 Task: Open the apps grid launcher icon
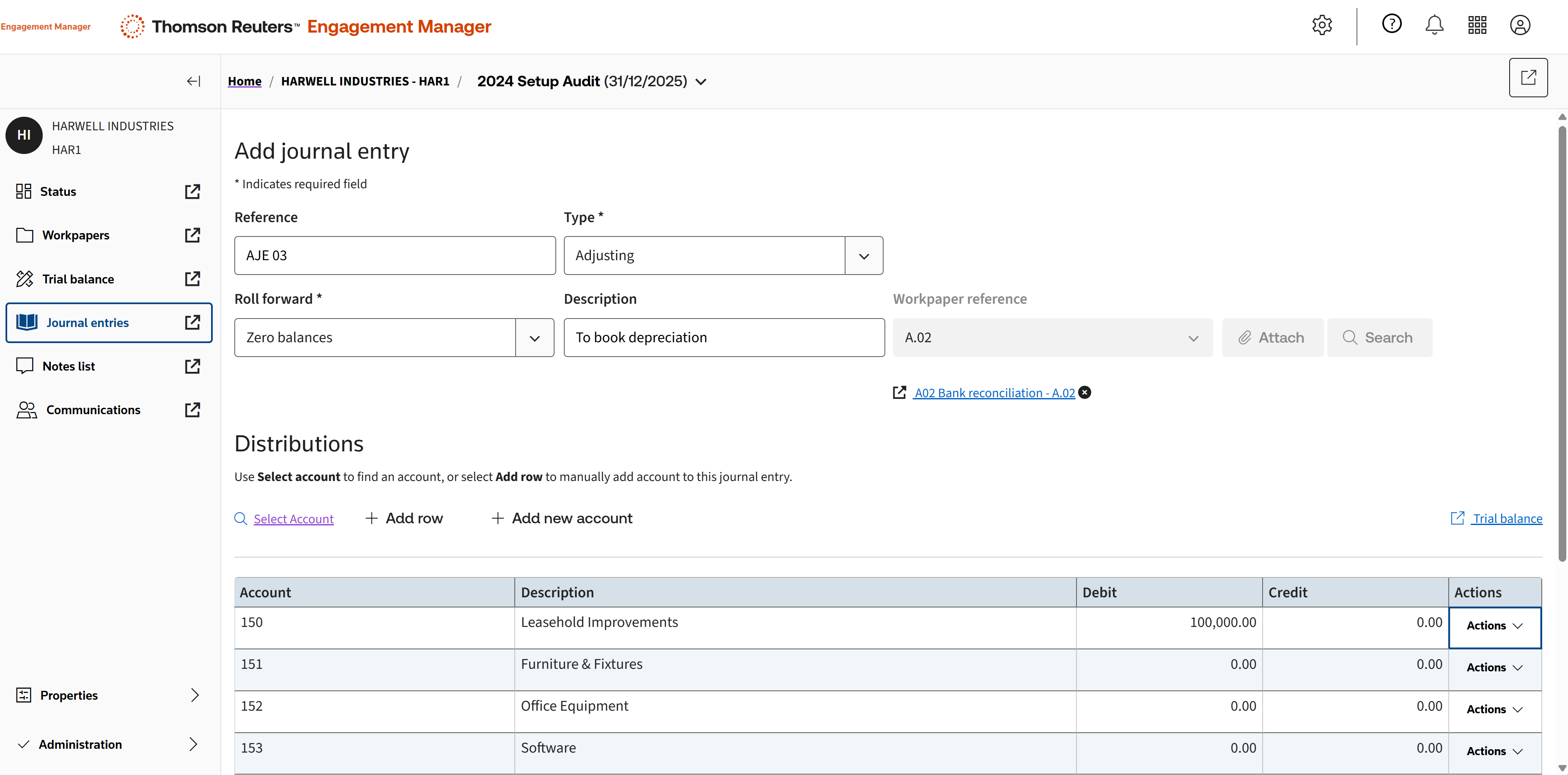tap(1477, 25)
